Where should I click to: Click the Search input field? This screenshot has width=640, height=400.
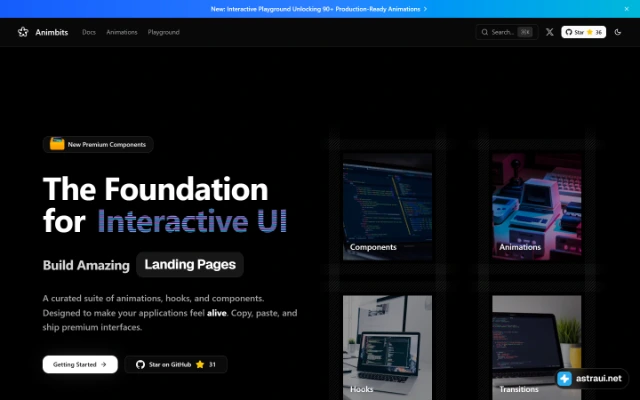(507, 32)
